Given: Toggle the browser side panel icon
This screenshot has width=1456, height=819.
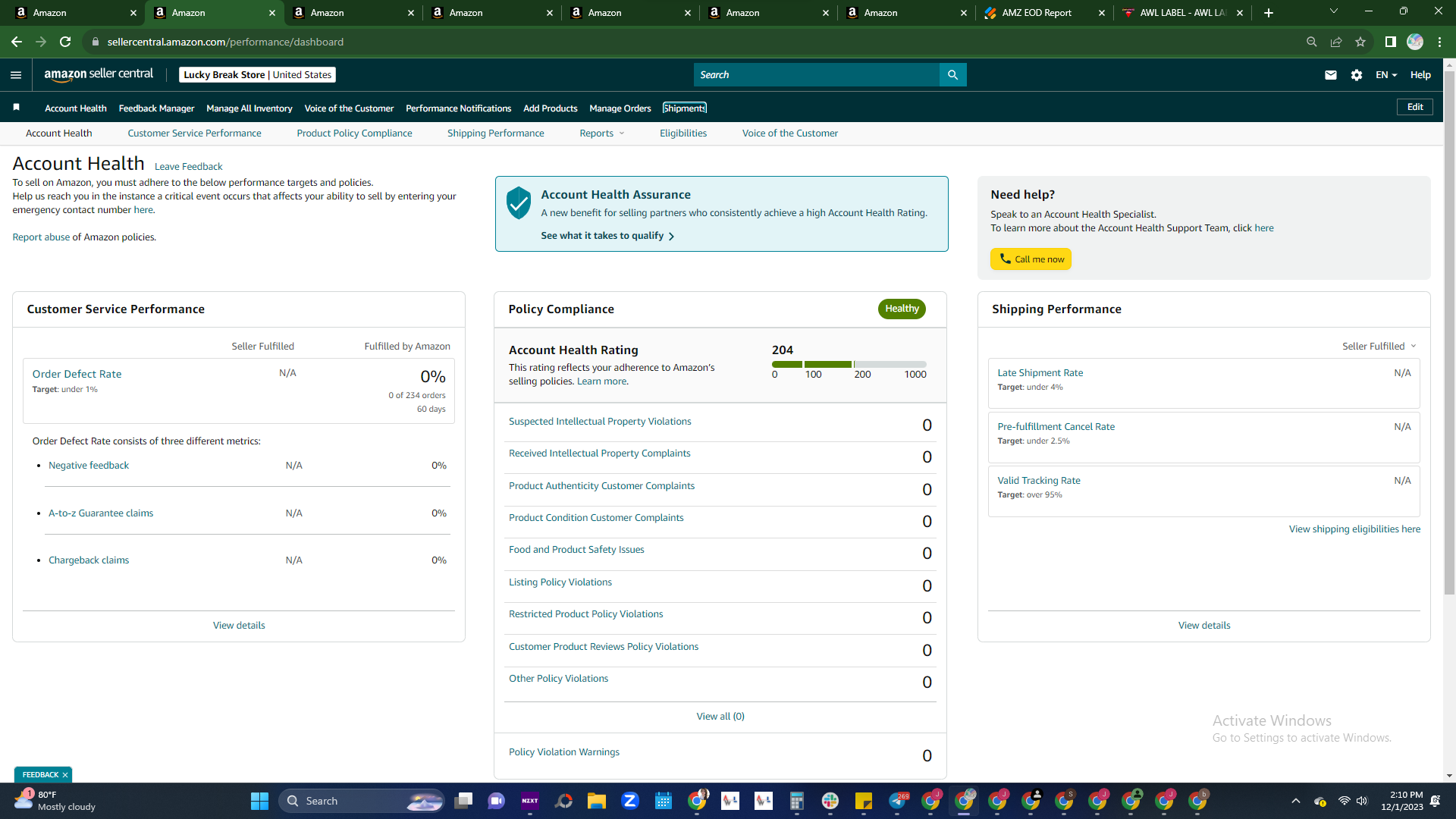Looking at the screenshot, I should 1390,42.
